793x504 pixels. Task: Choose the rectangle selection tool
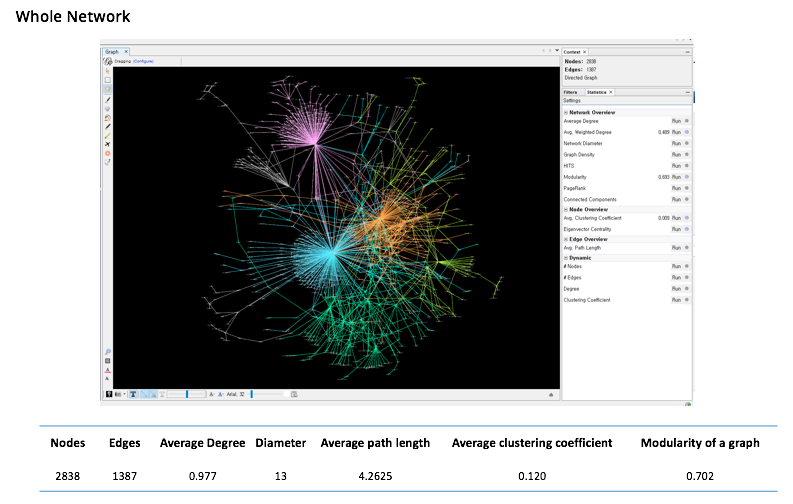107,81
